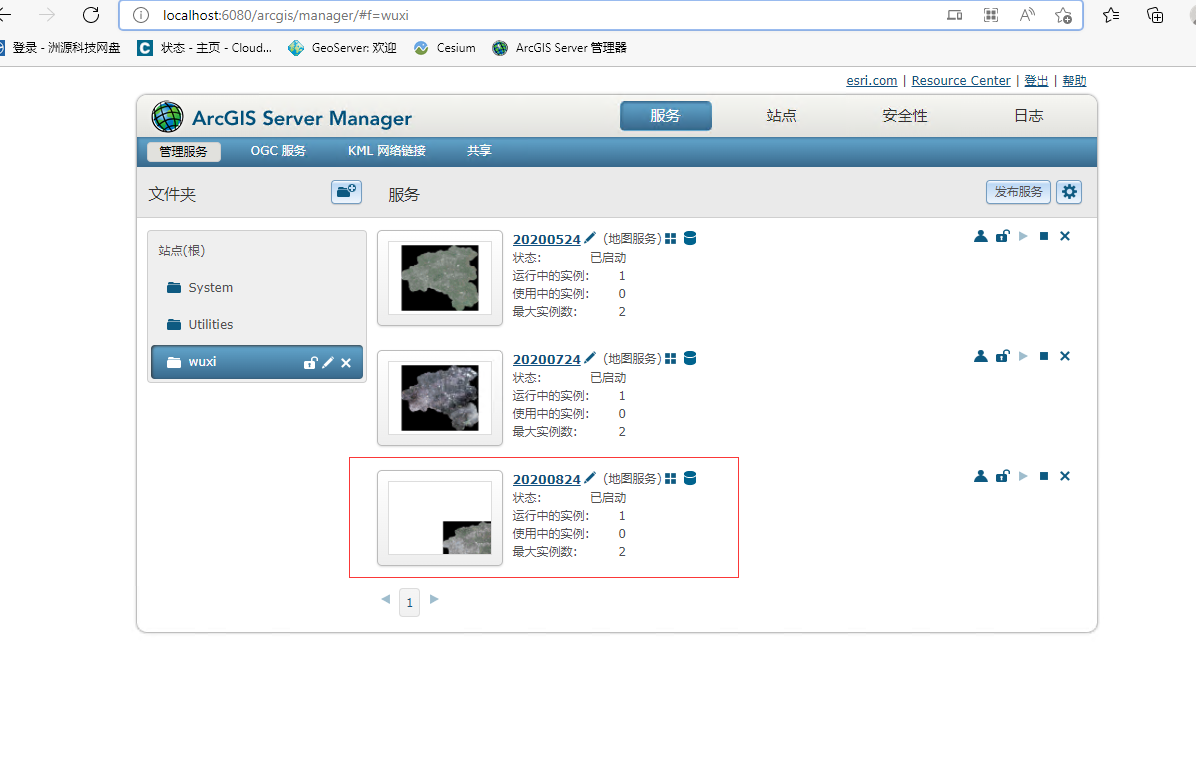1196x763 pixels.
Task: Open the OGC 服务 sub-tab
Action: coord(278,151)
